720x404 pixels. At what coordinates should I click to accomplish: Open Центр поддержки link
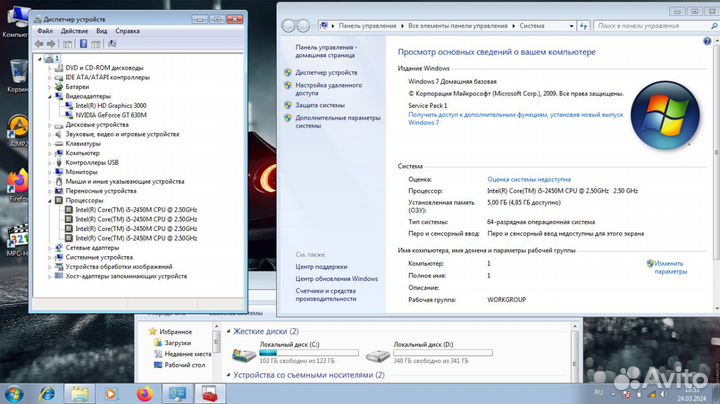[x=321, y=267]
